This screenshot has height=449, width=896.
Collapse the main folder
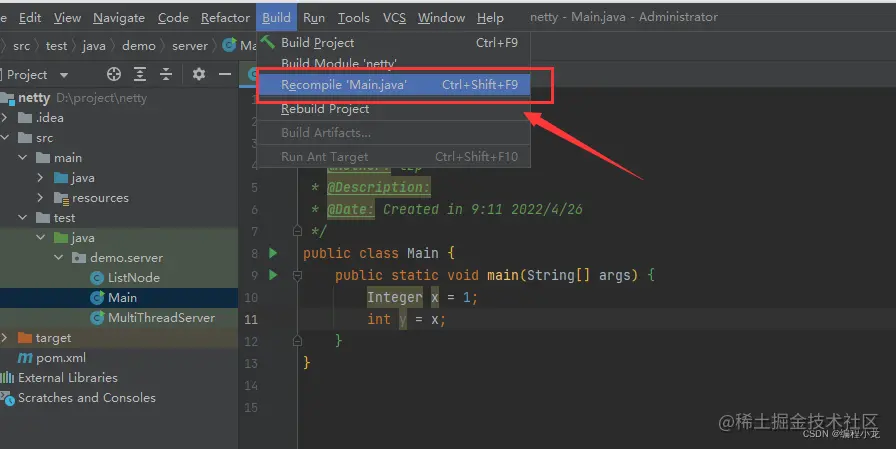pyautogui.click(x=22, y=158)
